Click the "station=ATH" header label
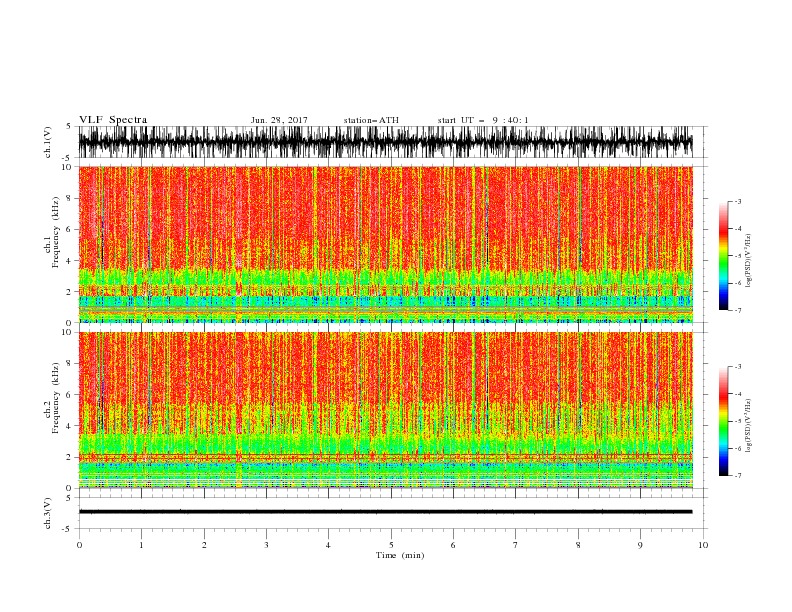 [371, 120]
